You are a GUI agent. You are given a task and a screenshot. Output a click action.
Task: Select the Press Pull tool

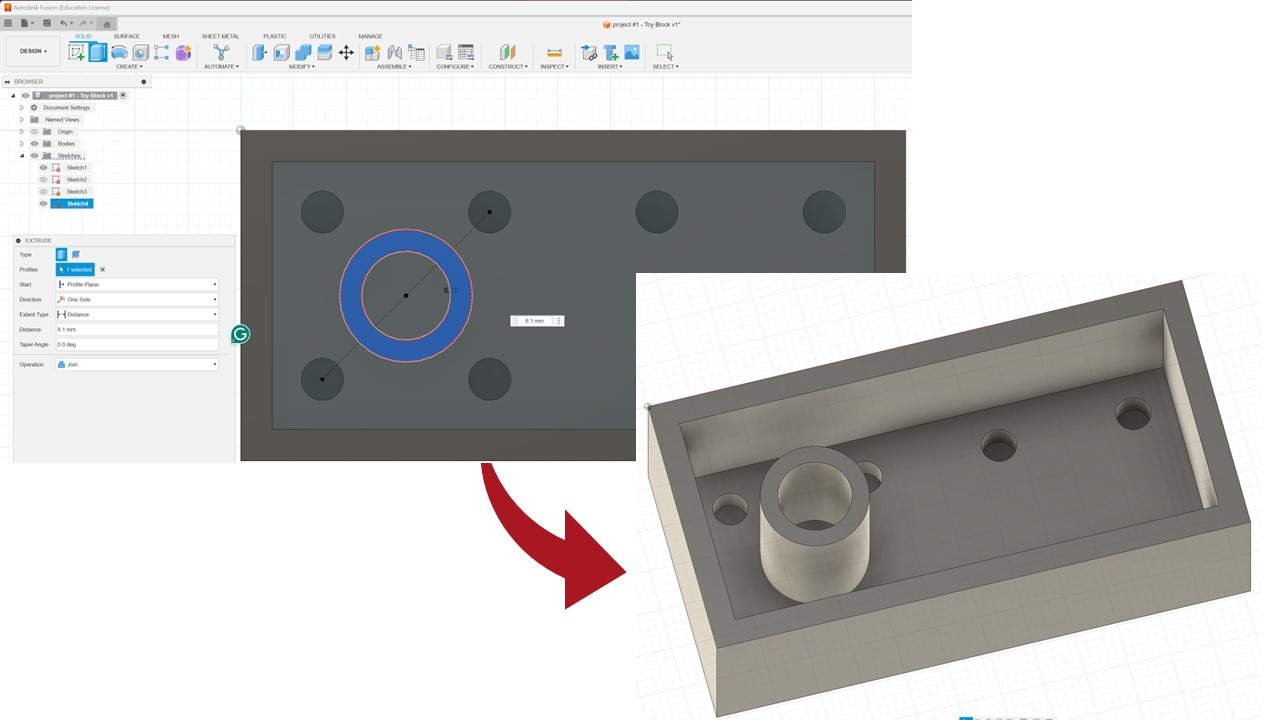[x=260, y=53]
